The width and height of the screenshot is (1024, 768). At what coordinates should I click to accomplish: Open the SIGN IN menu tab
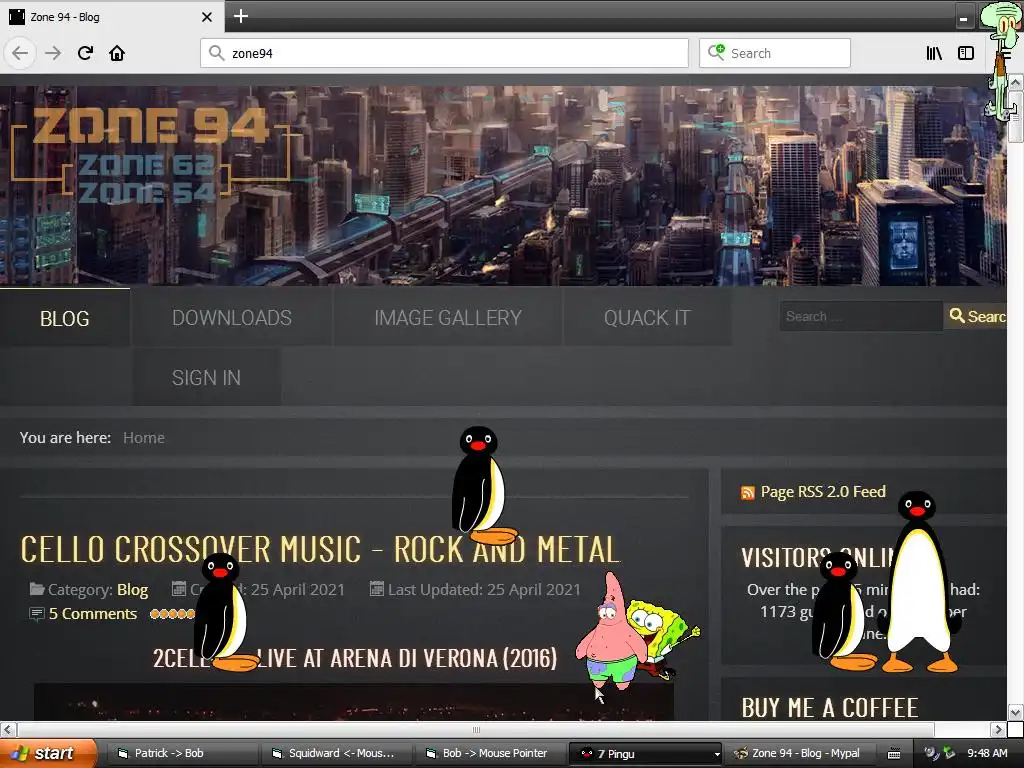coord(206,377)
